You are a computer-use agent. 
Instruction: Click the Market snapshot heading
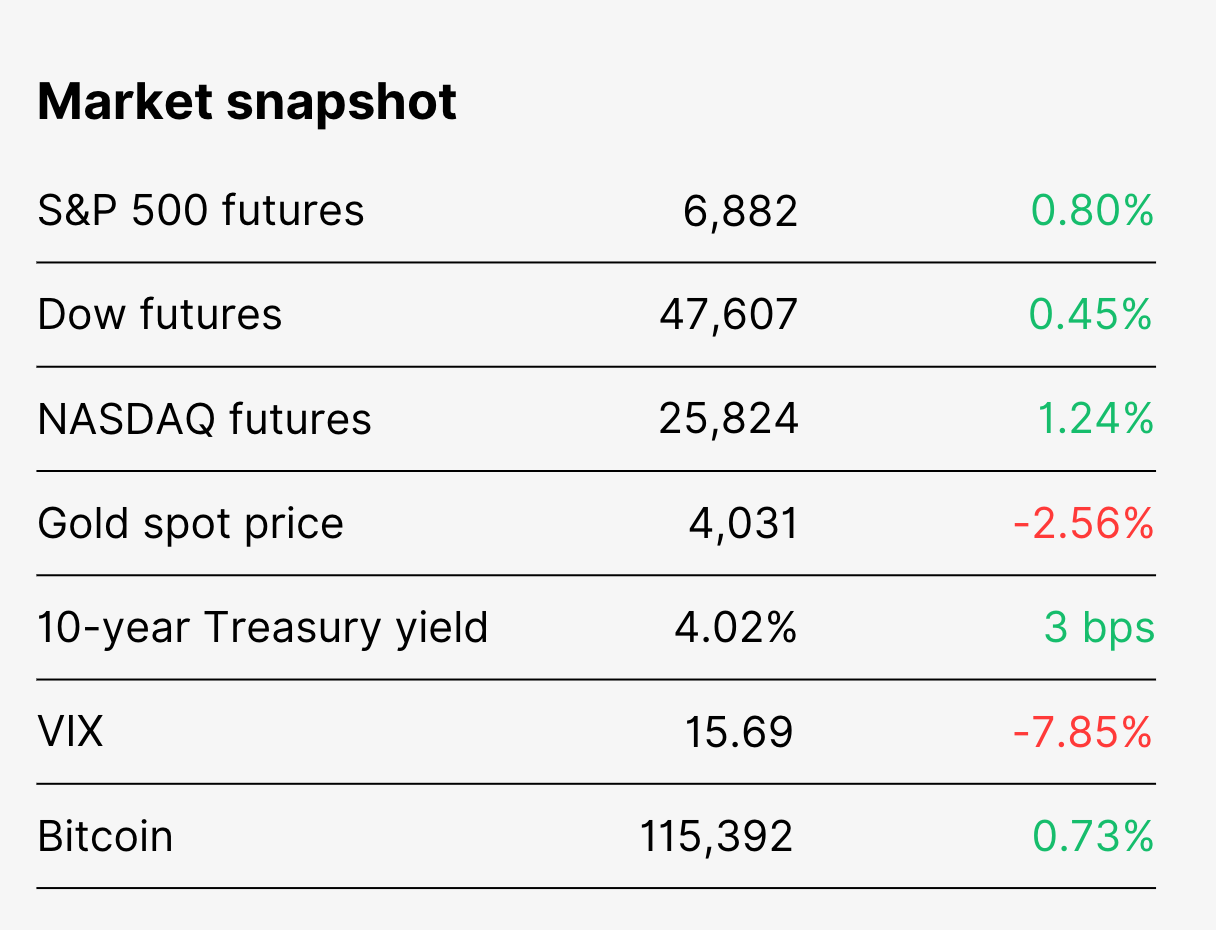point(247,102)
